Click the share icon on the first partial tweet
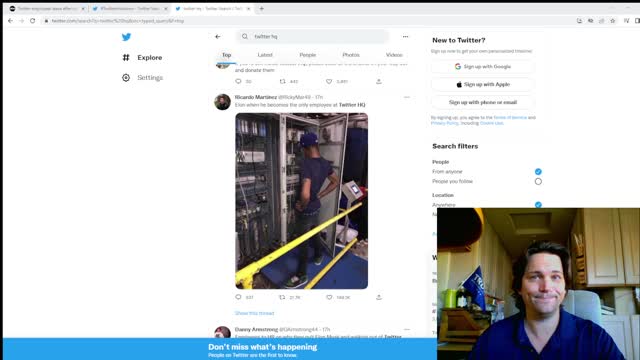The width and height of the screenshot is (640, 360). (379, 81)
